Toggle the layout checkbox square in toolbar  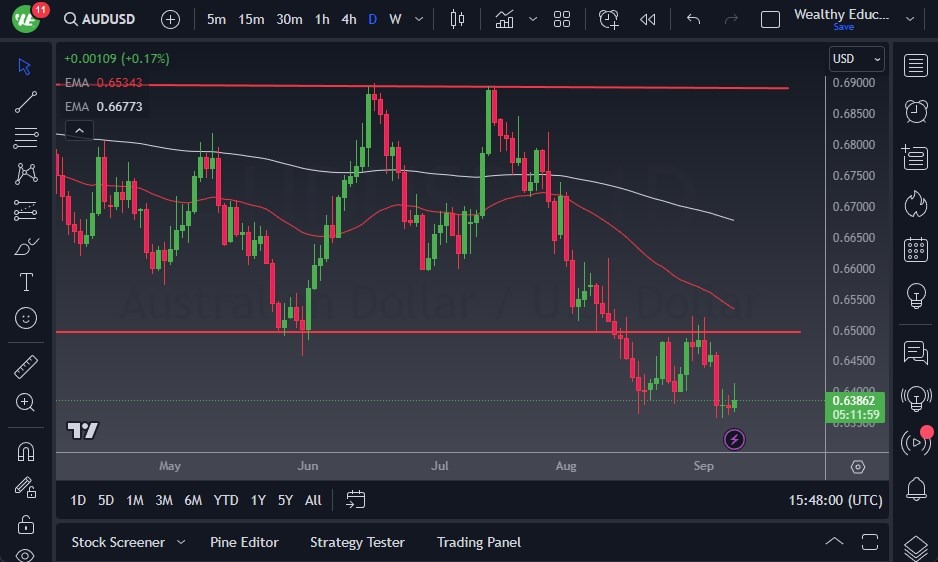770,19
